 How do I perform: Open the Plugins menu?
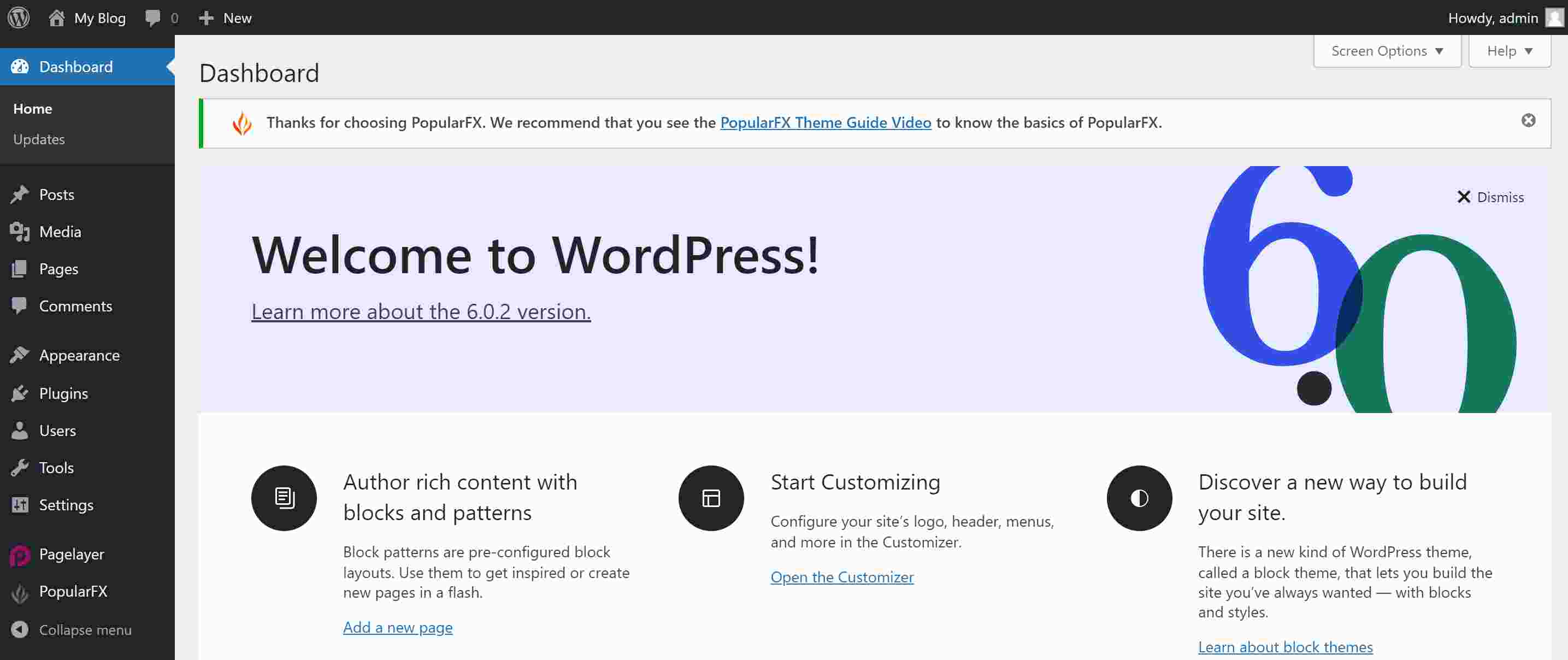coord(87,393)
